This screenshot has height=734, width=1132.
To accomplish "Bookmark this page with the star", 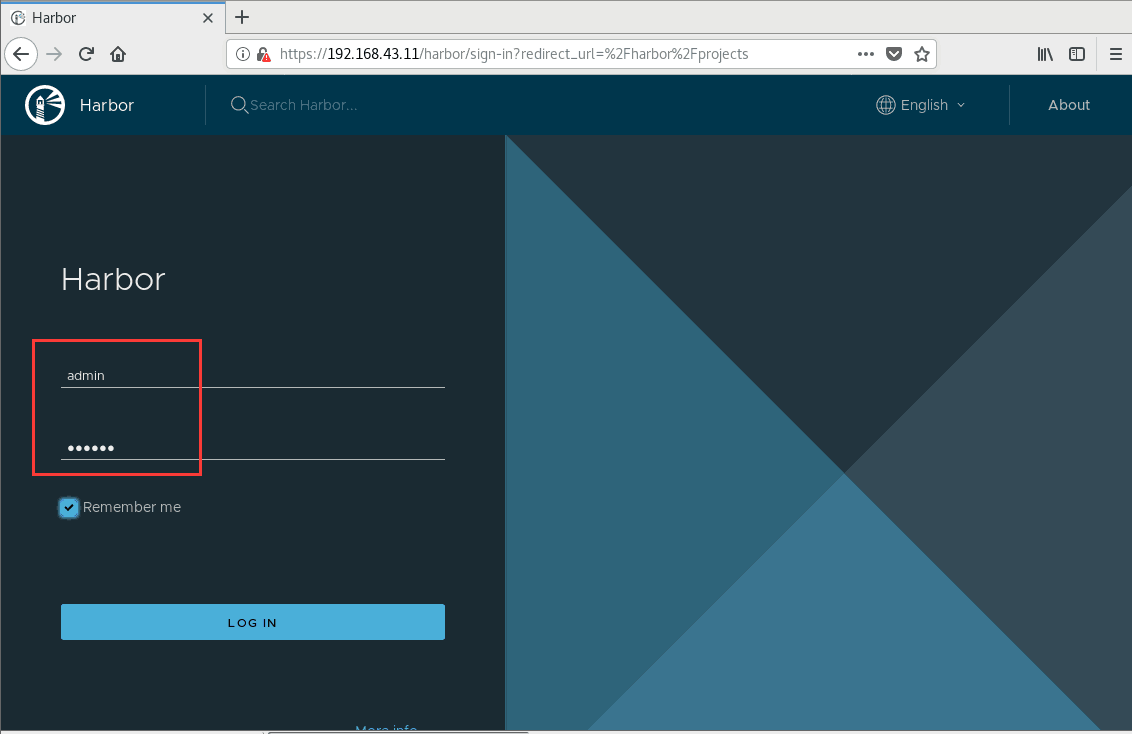I will tap(922, 54).
